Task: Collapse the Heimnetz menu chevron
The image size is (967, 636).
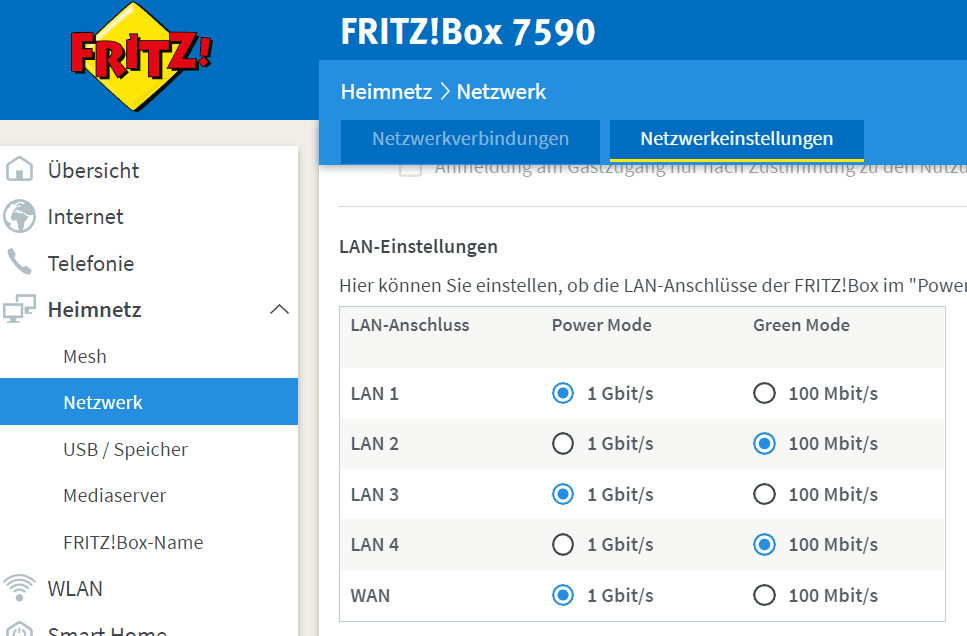Action: click(279, 309)
